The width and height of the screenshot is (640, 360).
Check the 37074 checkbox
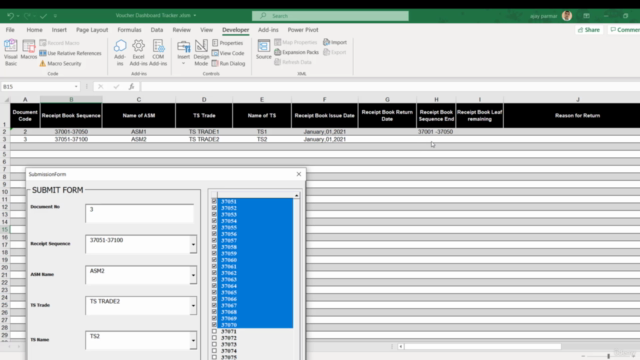[214, 351]
